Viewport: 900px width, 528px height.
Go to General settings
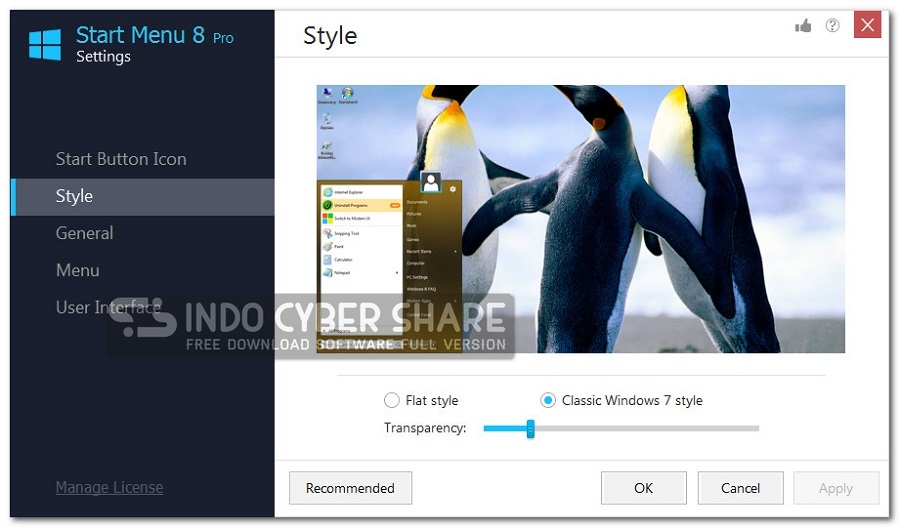point(84,233)
